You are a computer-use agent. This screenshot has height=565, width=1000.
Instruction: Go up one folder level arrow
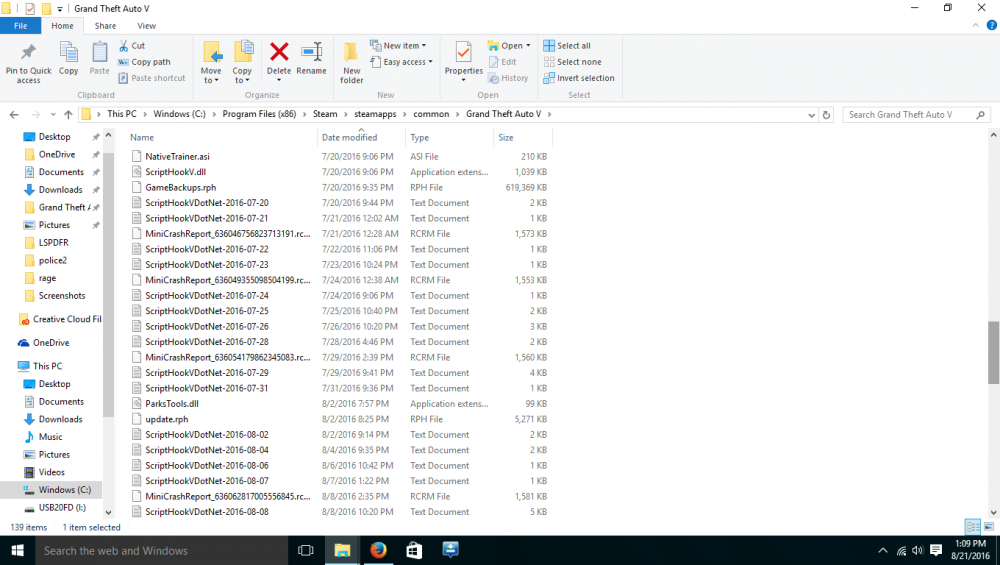pyautogui.click(x=68, y=115)
